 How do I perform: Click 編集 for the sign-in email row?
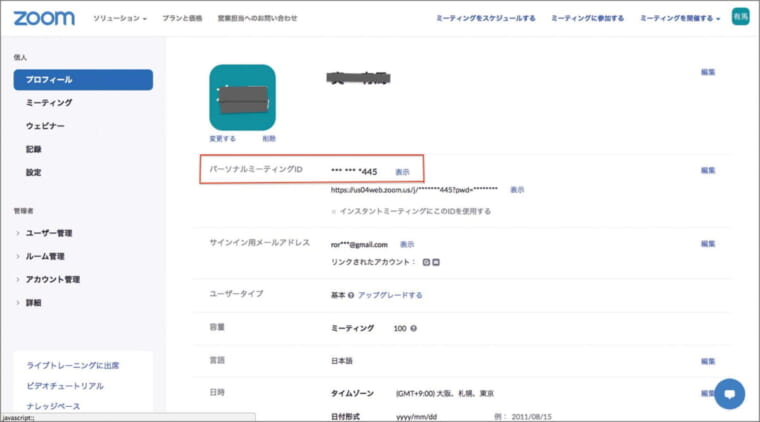point(708,243)
